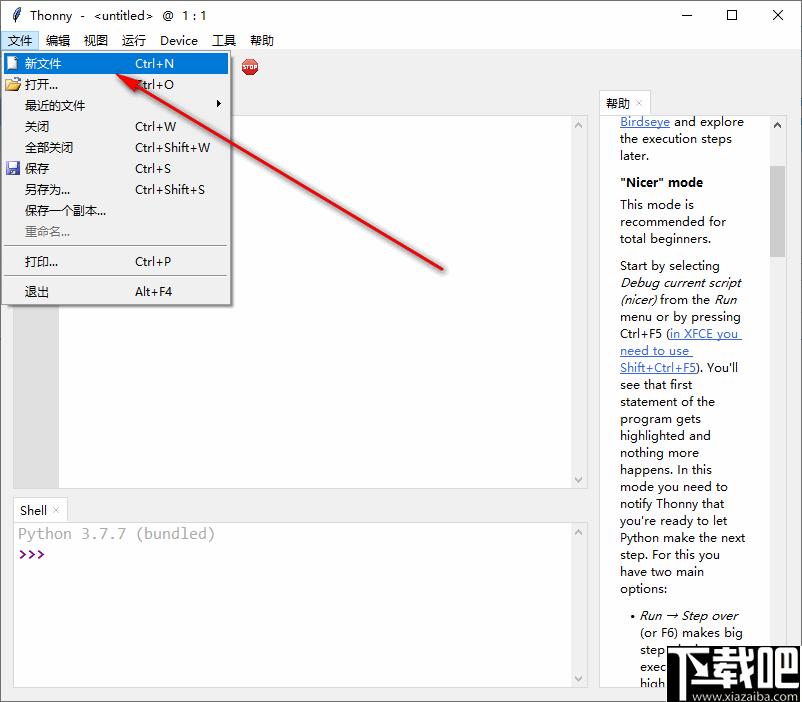This screenshot has height=702, width=802.
Task: Choose 保存一个副本... entry
Action: (116, 210)
